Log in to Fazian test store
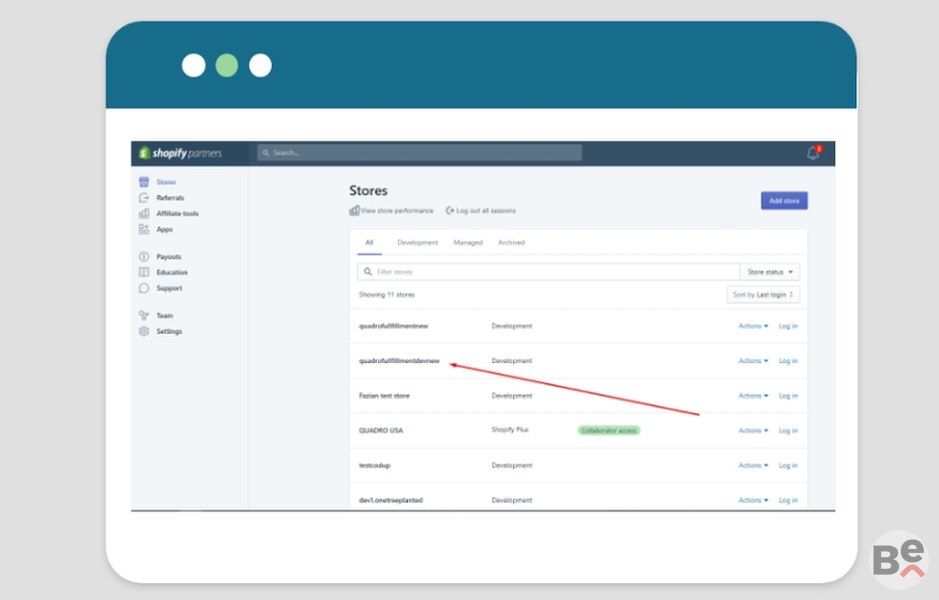Screen dimensions: 939x600 point(788,396)
